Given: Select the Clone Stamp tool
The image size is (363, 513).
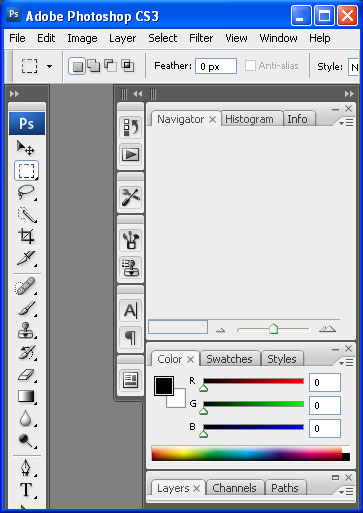Looking at the screenshot, I should (26, 330).
